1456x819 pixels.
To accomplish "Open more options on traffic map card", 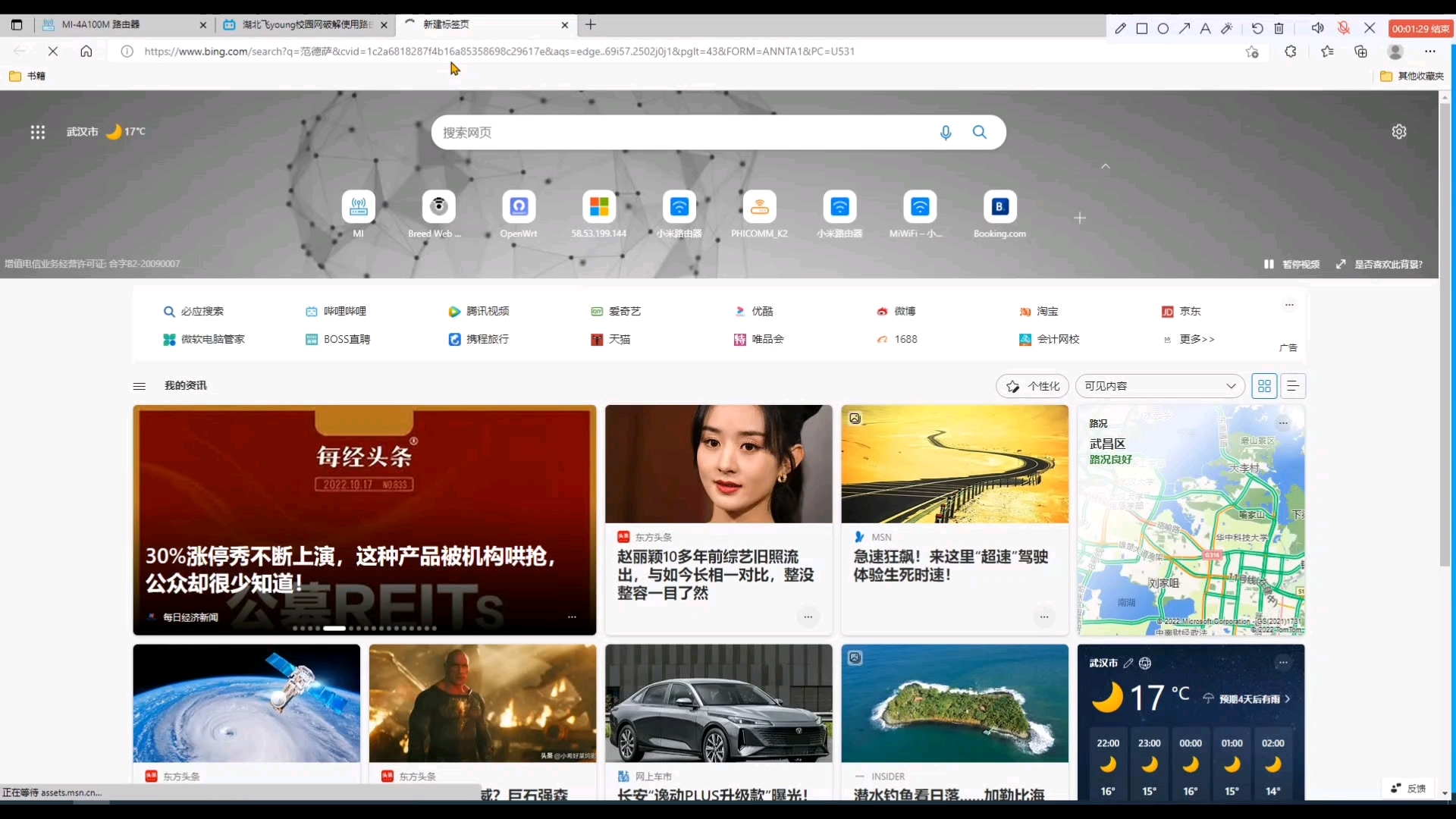I will [x=1283, y=423].
